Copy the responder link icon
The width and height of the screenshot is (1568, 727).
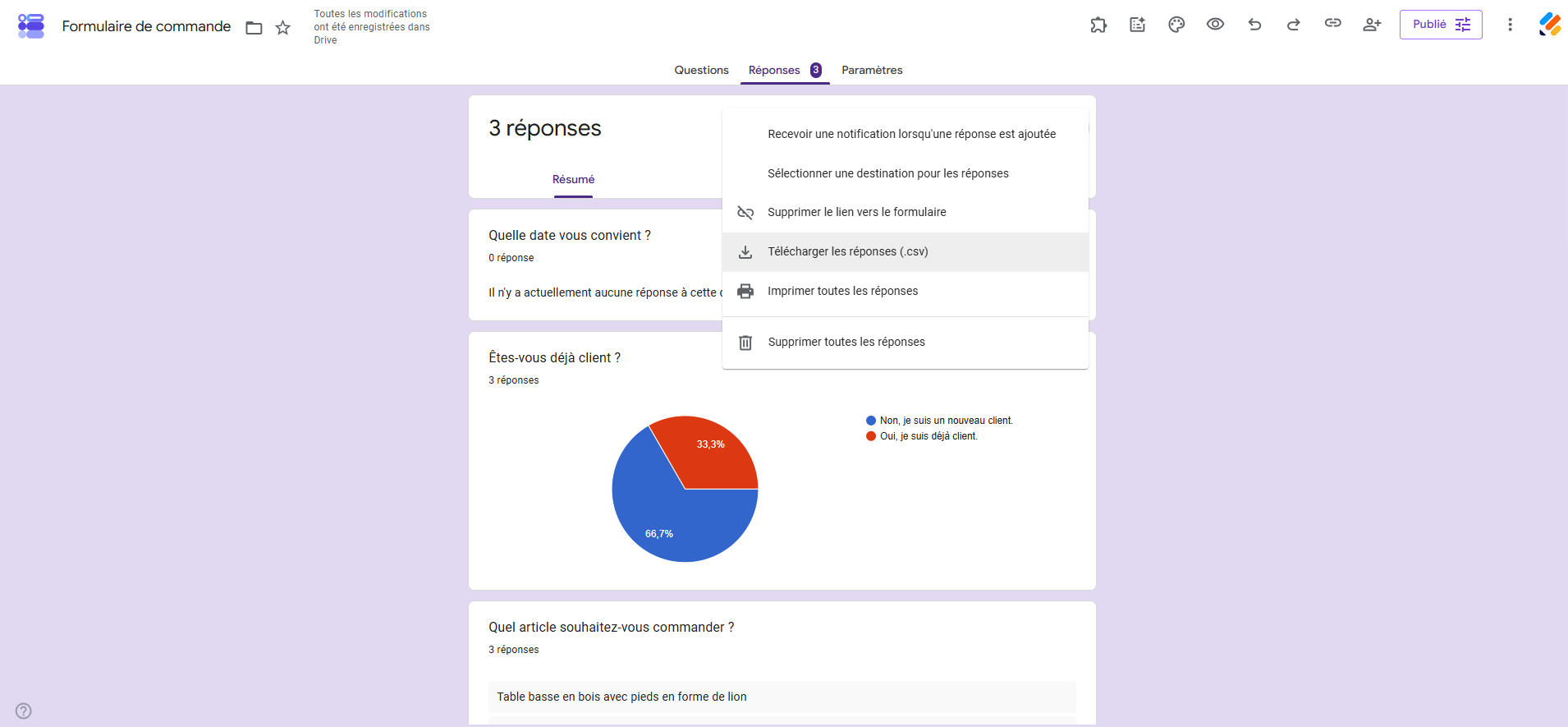1333,24
